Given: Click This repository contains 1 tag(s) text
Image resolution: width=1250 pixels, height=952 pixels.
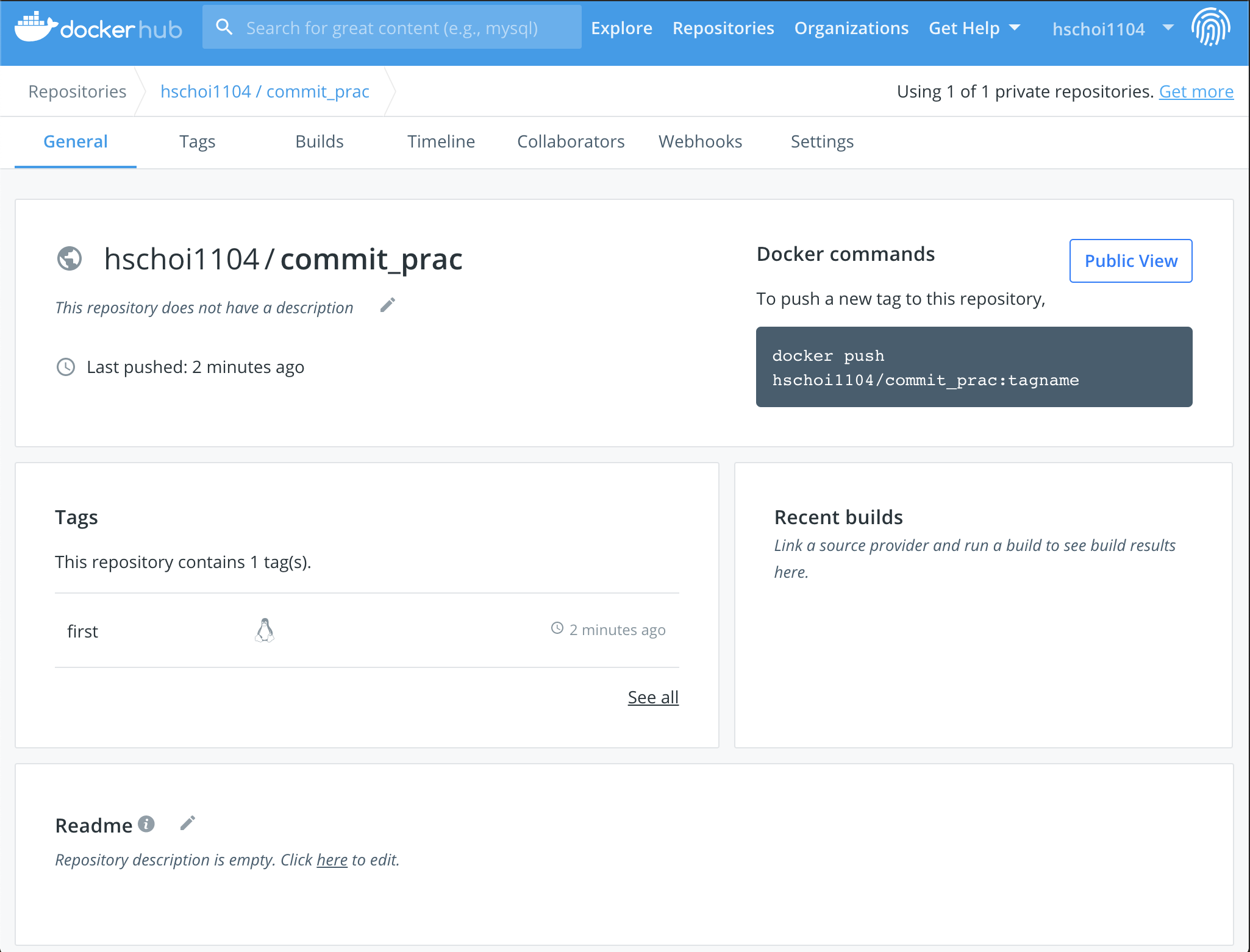Looking at the screenshot, I should click(183, 562).
